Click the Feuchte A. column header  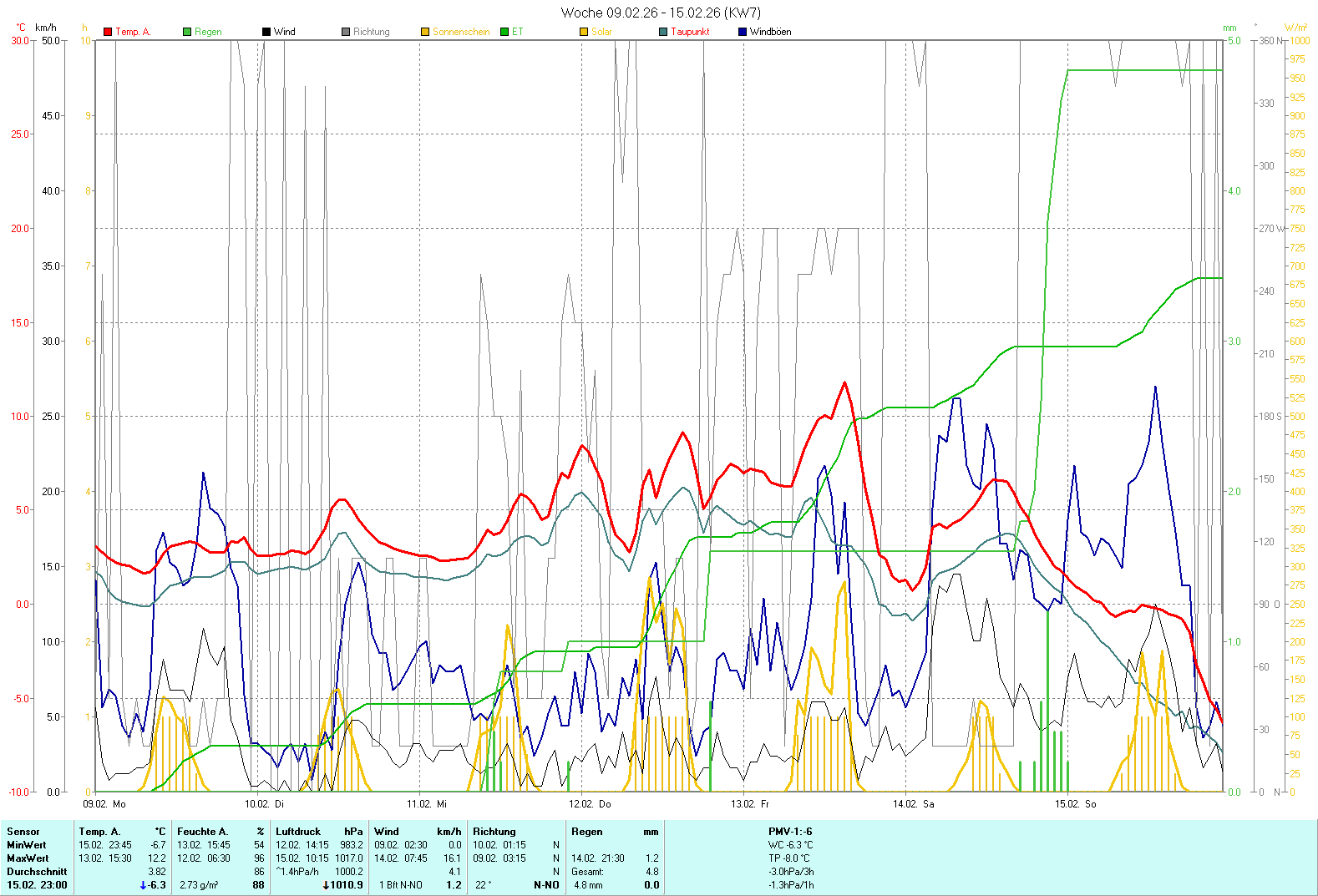(x=202, y=832)
